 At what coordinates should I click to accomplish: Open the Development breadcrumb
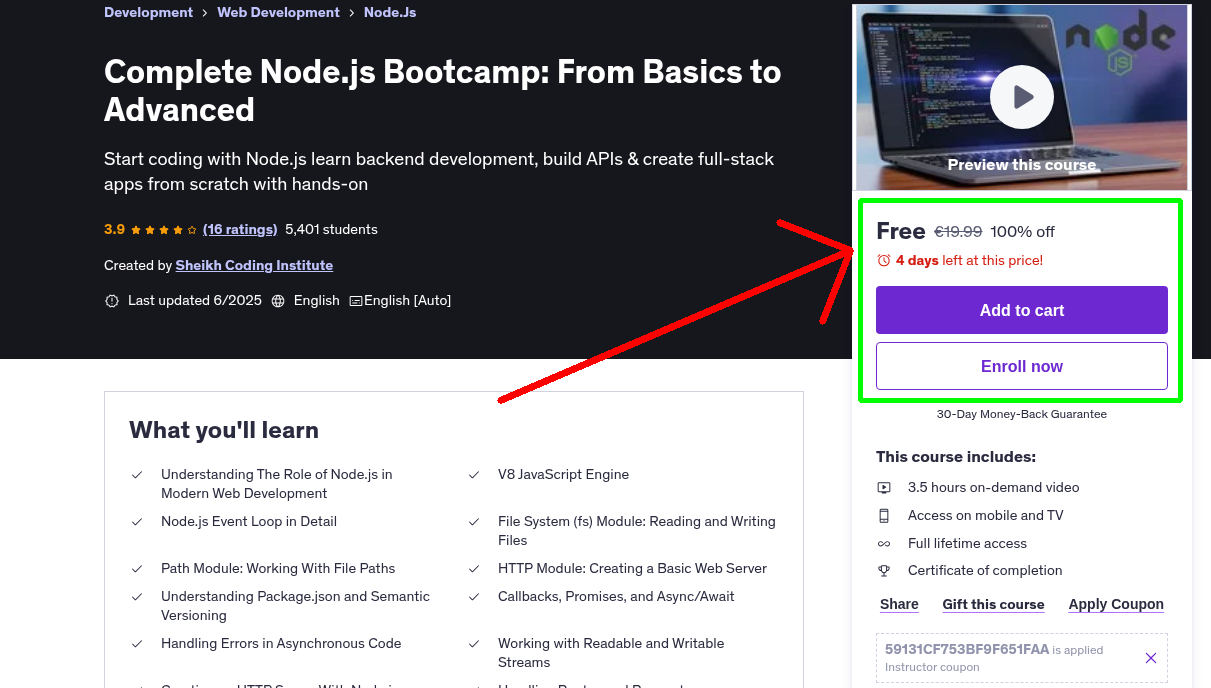tap(148, 13)
